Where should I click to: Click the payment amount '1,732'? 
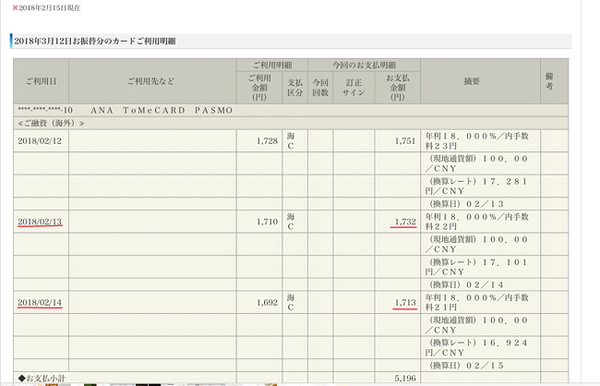point(405,222)
